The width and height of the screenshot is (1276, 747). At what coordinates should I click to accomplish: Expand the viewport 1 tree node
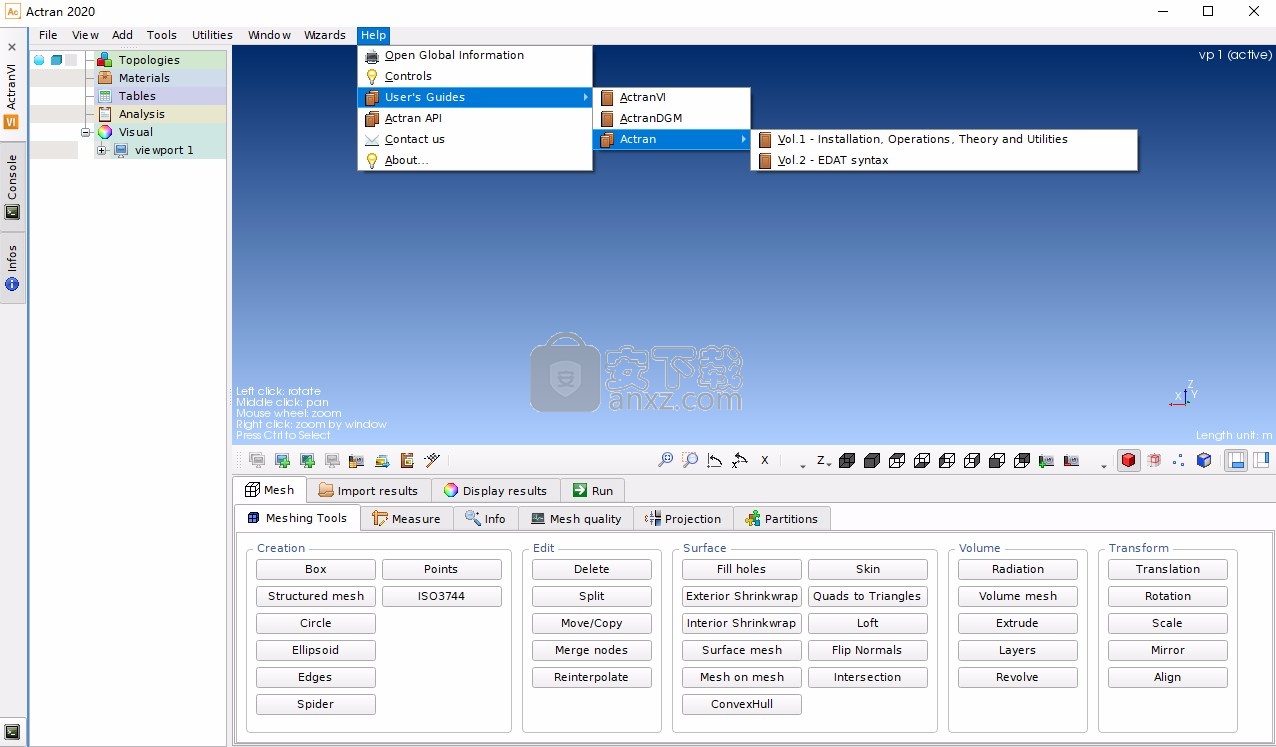(x=102, y=150)
